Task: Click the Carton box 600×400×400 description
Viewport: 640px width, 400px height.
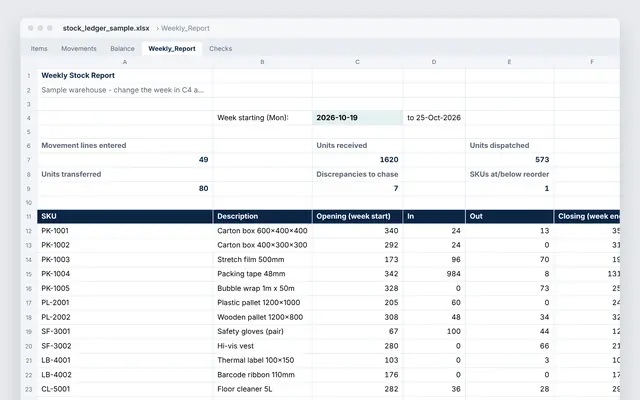Action: 262,231
